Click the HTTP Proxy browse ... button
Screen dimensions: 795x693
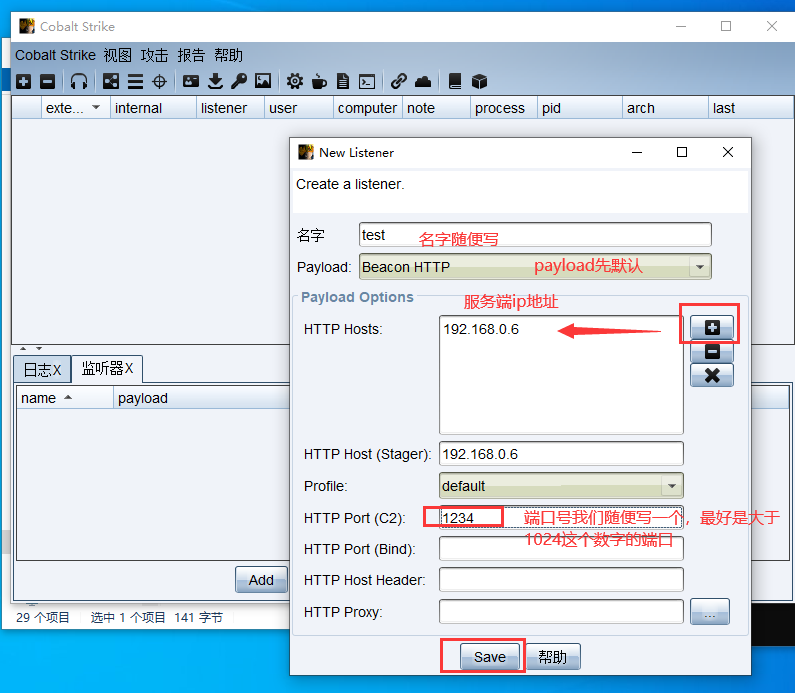710,612
